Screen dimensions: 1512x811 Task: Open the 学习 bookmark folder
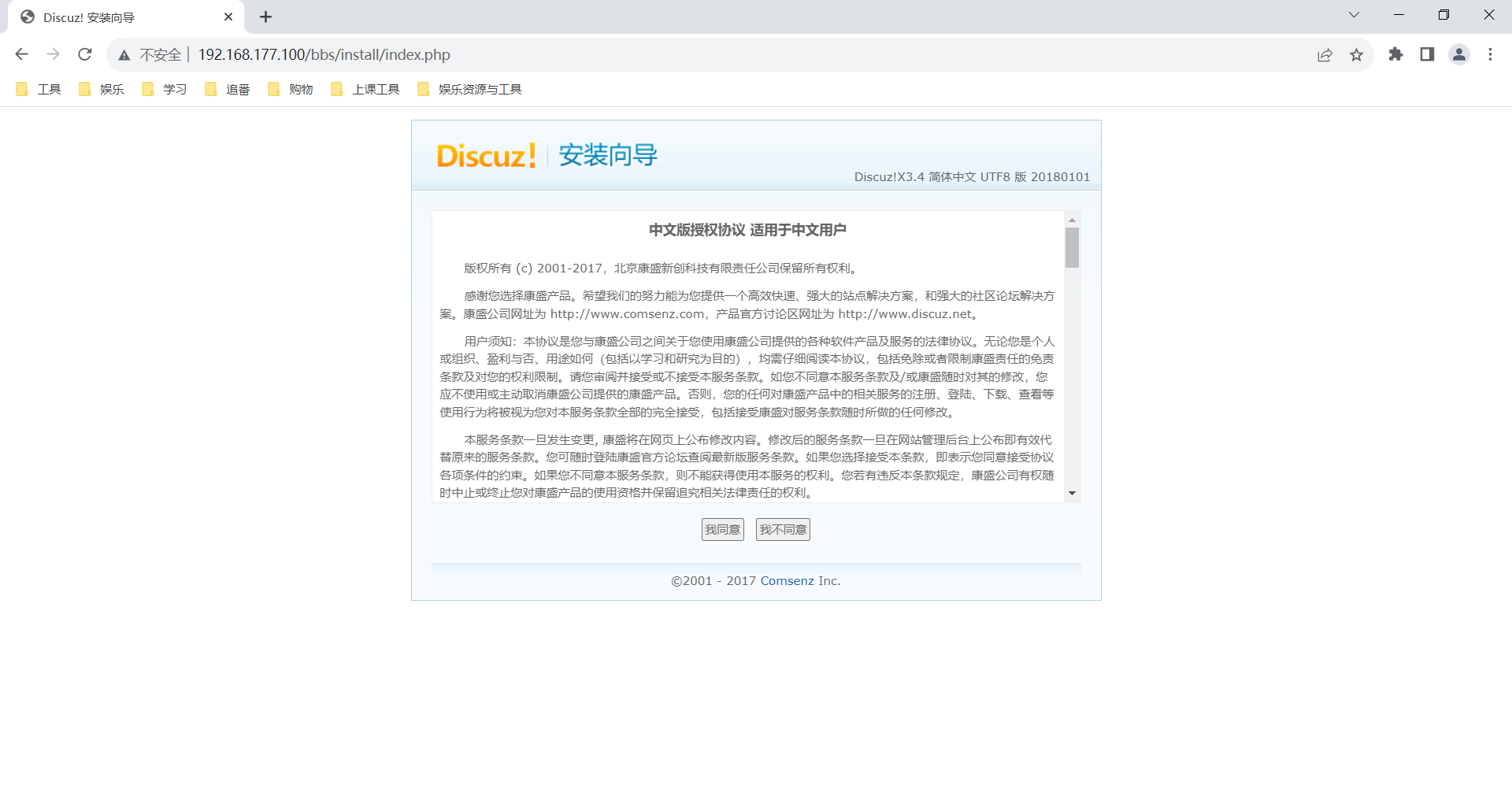point(165,89)
